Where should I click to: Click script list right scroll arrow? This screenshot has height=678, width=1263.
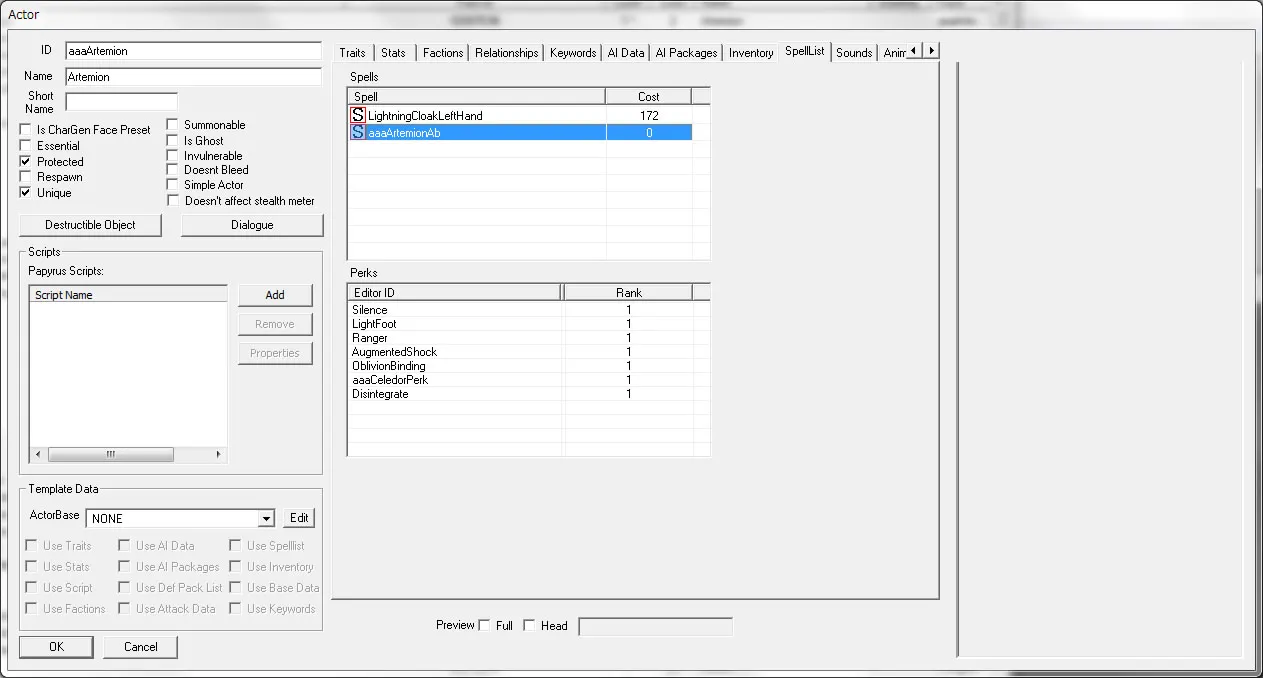pos(219,454)
